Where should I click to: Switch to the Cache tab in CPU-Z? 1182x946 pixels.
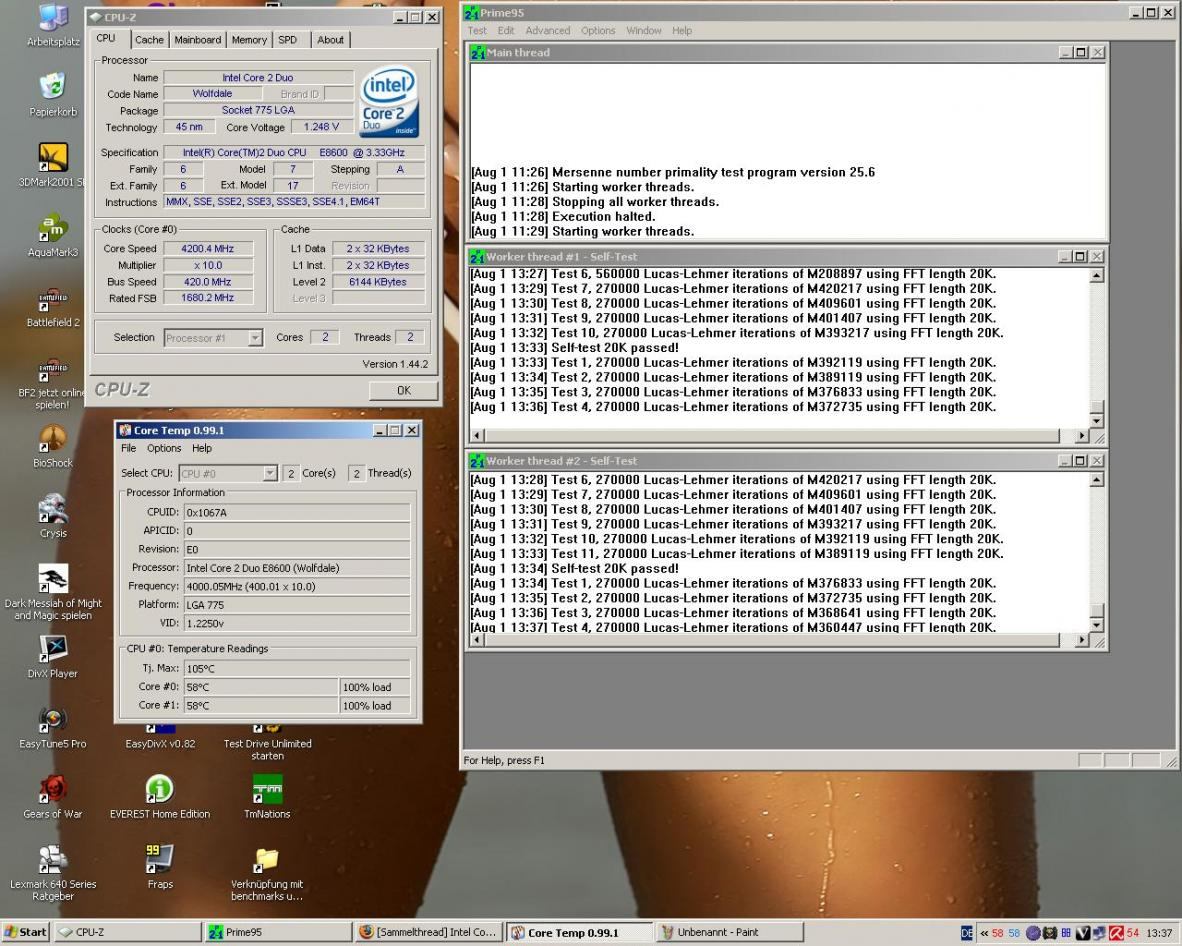click(149, 40)
